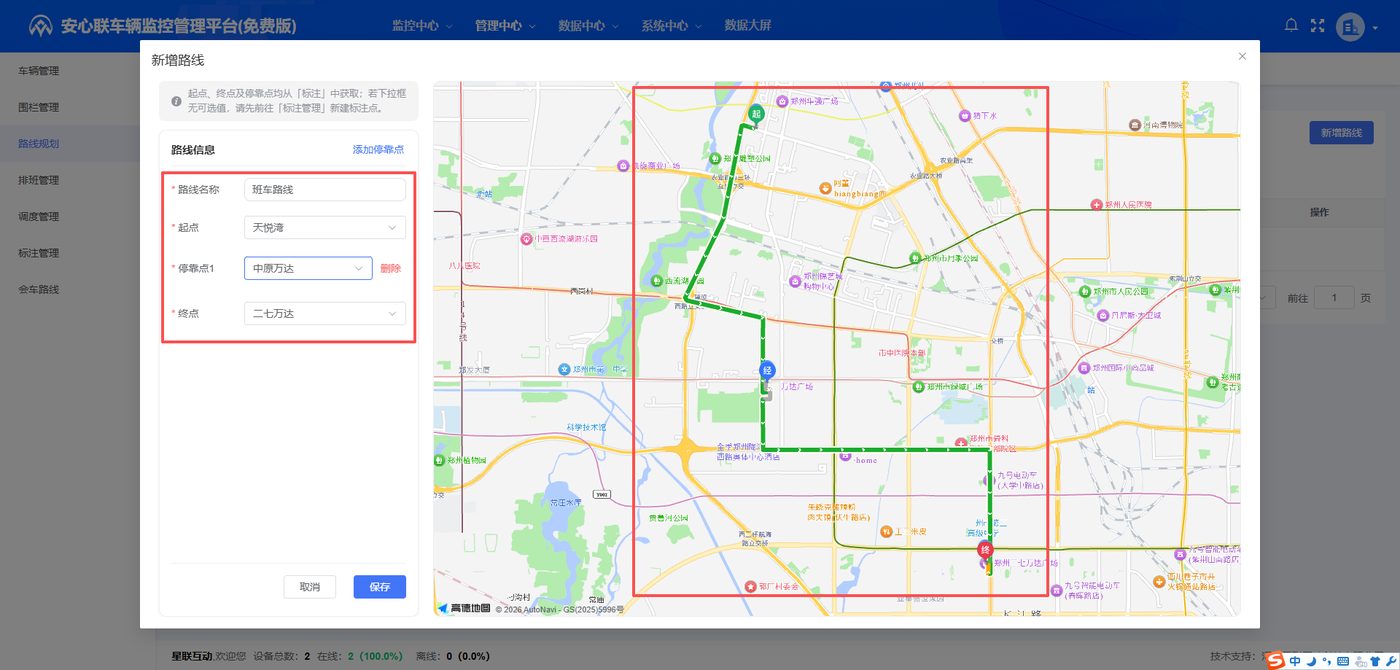The image size is (1400, 670).
Task: Click the green start marker on map
Action: click(757, 114)
